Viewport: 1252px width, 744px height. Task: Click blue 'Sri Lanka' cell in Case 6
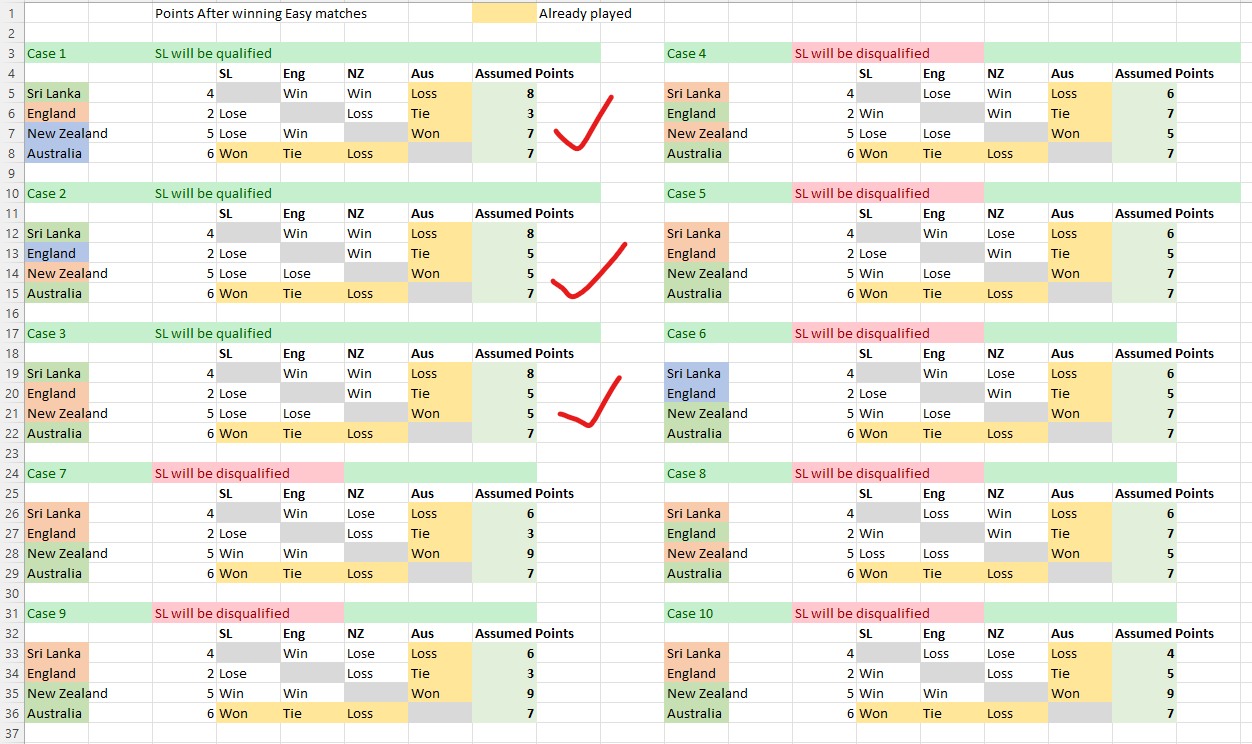pyautogui.click(x=697, y=373)
